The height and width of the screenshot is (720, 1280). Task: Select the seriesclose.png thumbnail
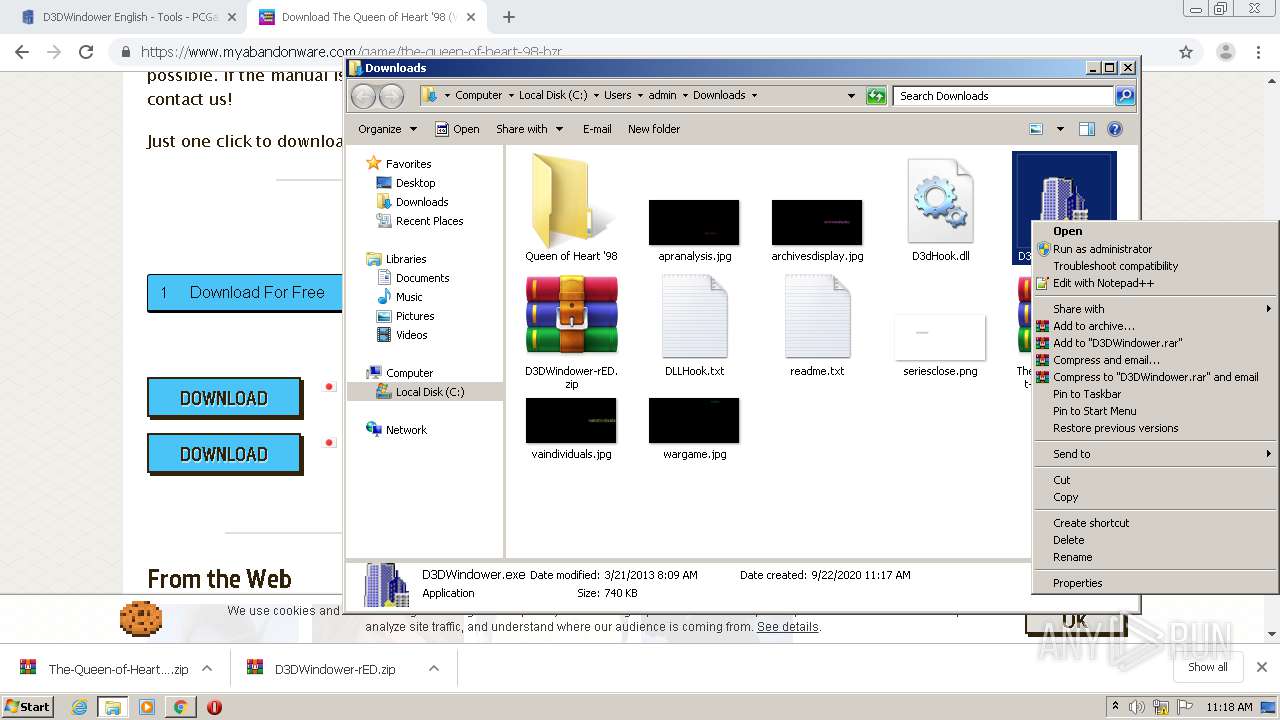(940, 337)
